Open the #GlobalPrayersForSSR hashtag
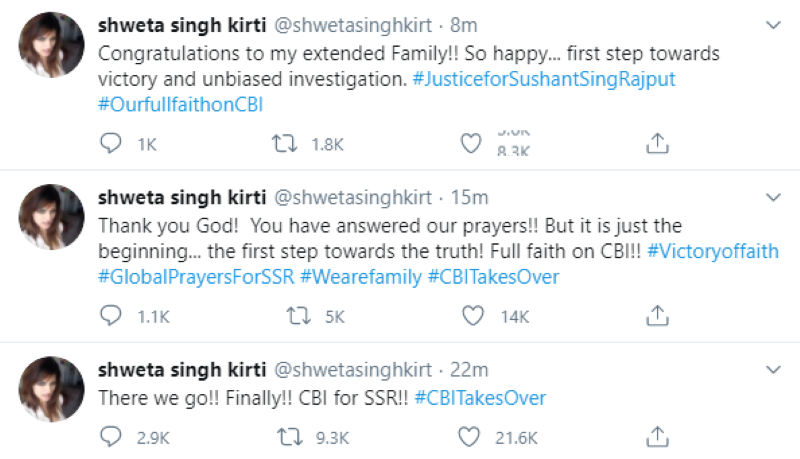800x459 pixels. click(x=196, y=277)
